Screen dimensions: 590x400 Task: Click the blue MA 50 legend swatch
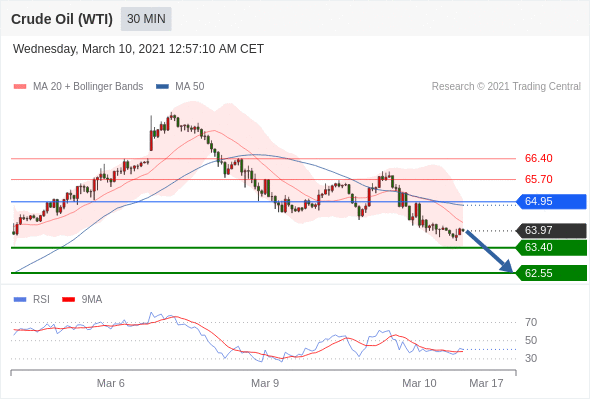[x=162, y=87]
